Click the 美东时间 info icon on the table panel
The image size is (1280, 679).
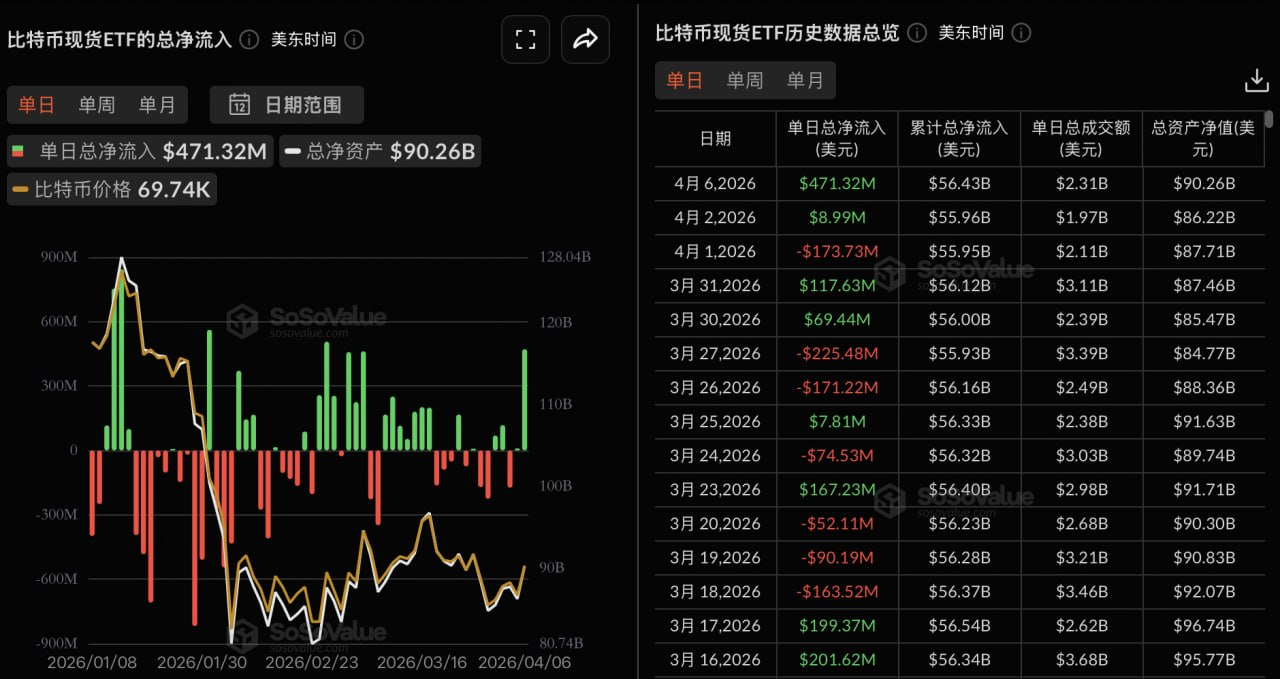[x=1021, y=33]
